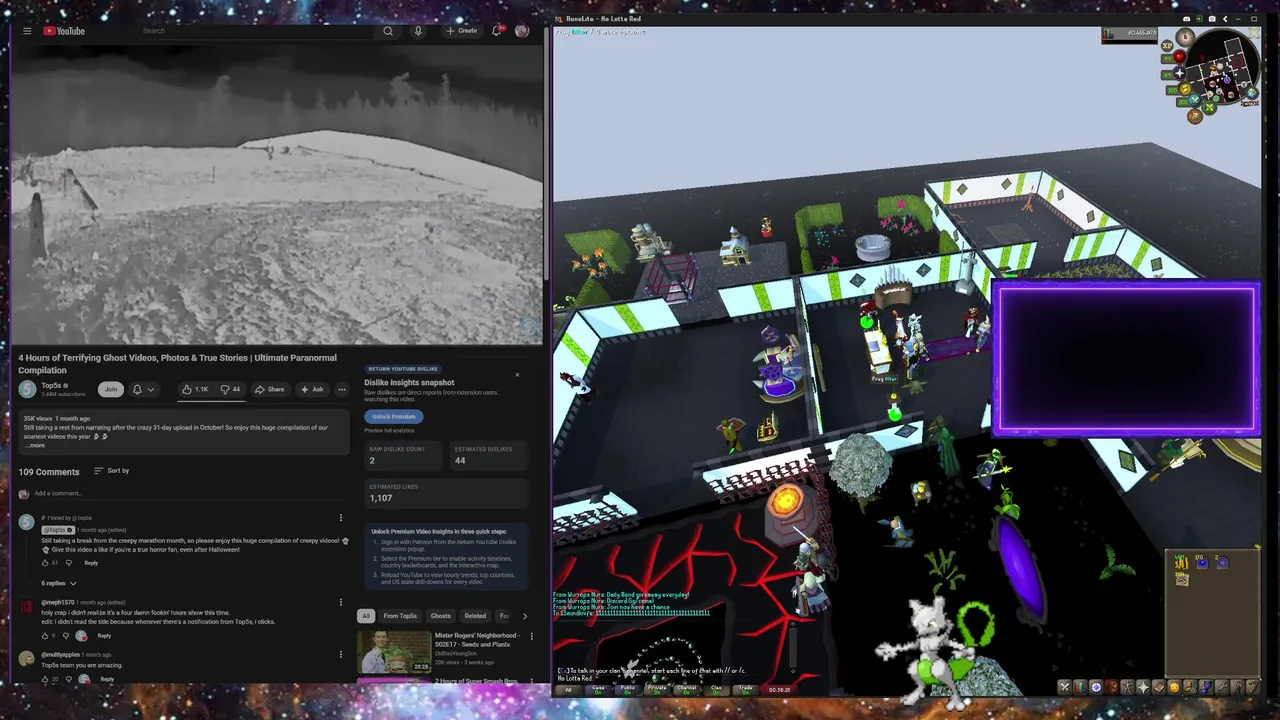Image resolution: width=1280 pixels, height=720 pixels.
Task: Expand the 6 replies thread
Action: [59, 583]
